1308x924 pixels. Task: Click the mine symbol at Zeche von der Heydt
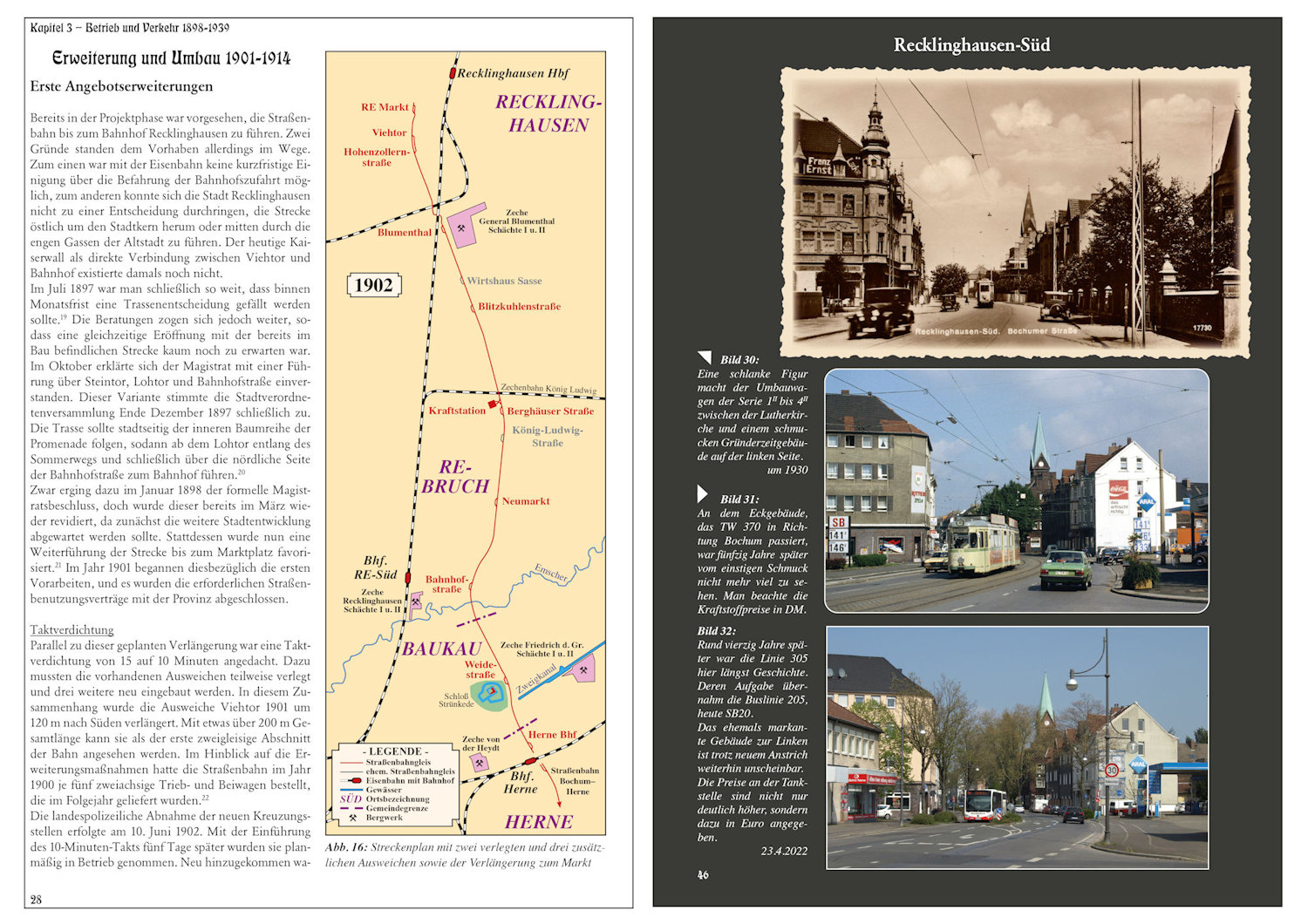tap(479, 763)
